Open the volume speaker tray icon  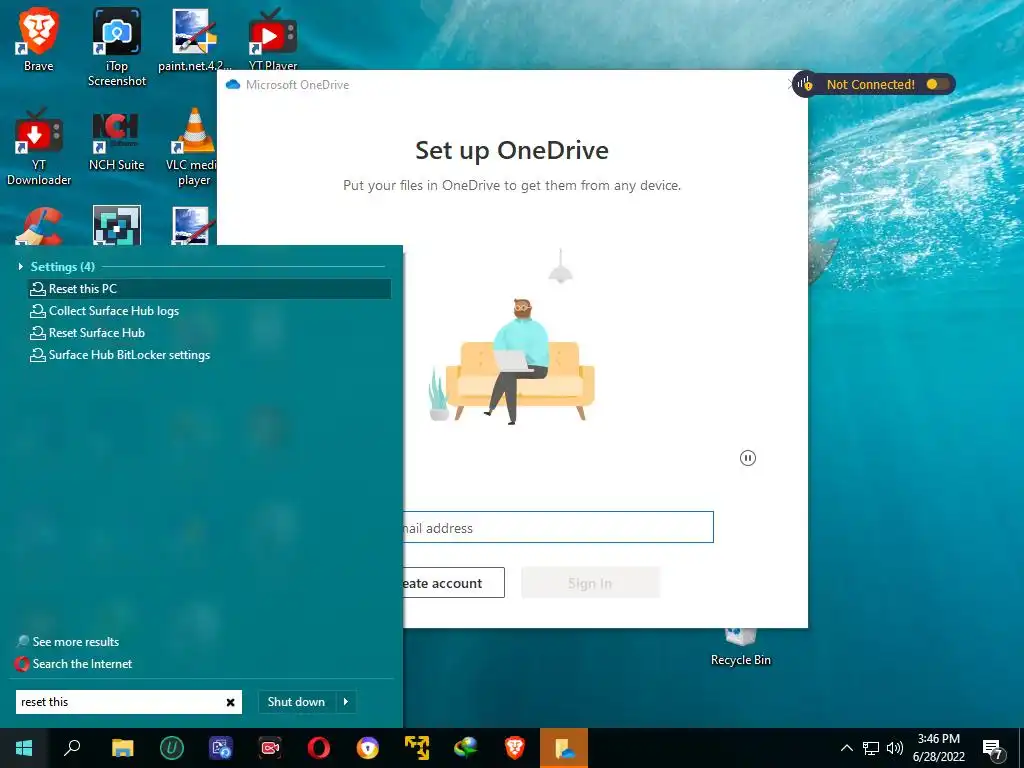(895, 748)
